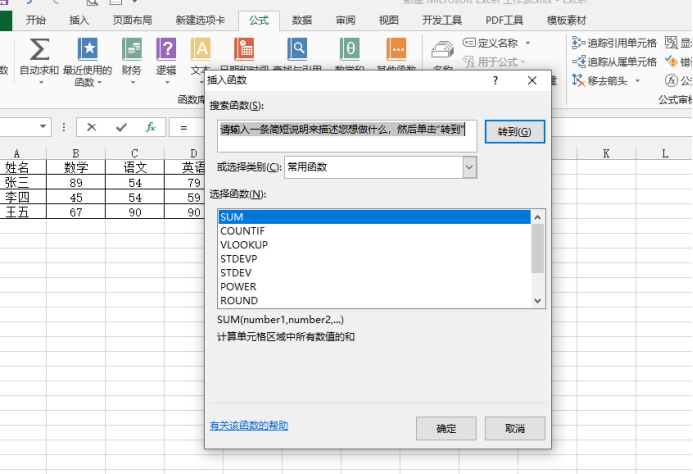
Task: Switch to the PDF工具 tab
Action: (504, 20)
